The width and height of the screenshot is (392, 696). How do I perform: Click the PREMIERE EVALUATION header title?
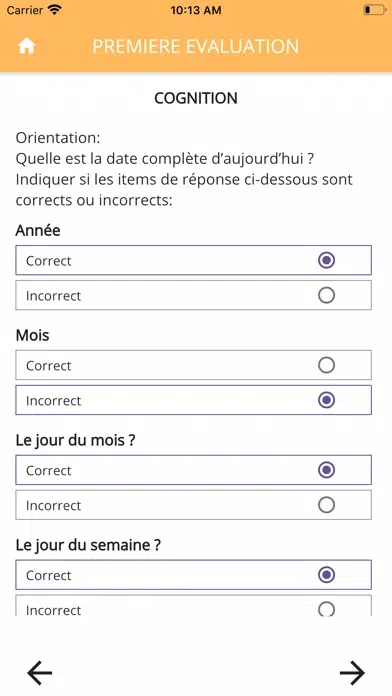[x=196, y=47]
